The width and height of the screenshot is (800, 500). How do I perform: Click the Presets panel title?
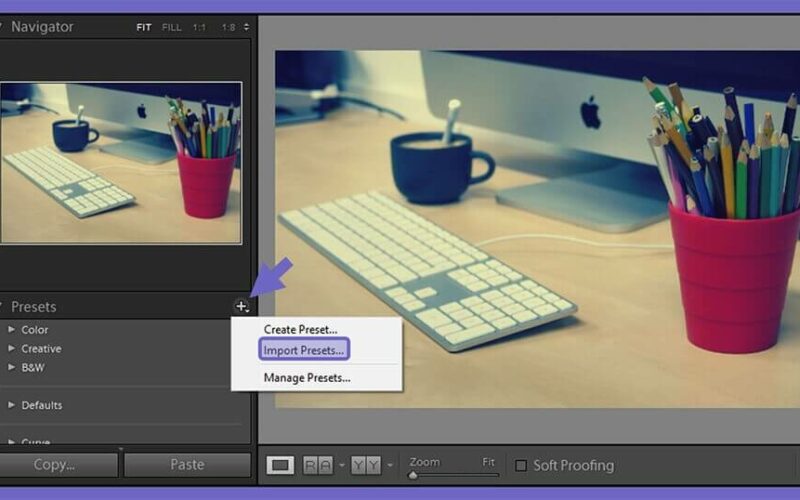coord(34,307)
